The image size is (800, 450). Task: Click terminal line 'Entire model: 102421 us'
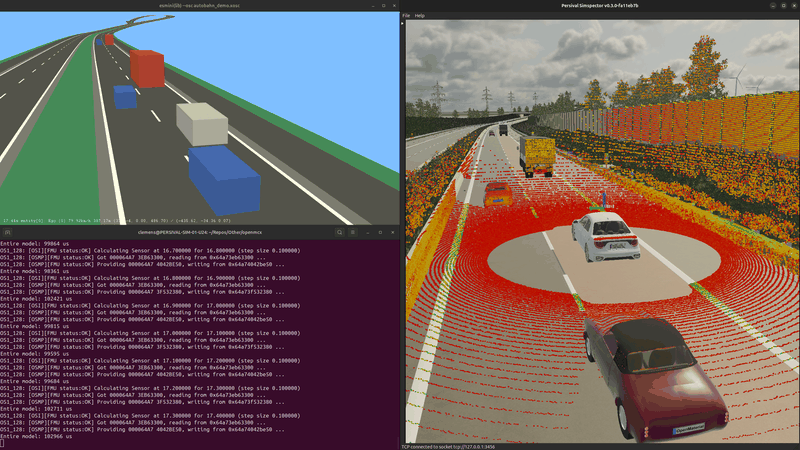click(x=36, y=299)
